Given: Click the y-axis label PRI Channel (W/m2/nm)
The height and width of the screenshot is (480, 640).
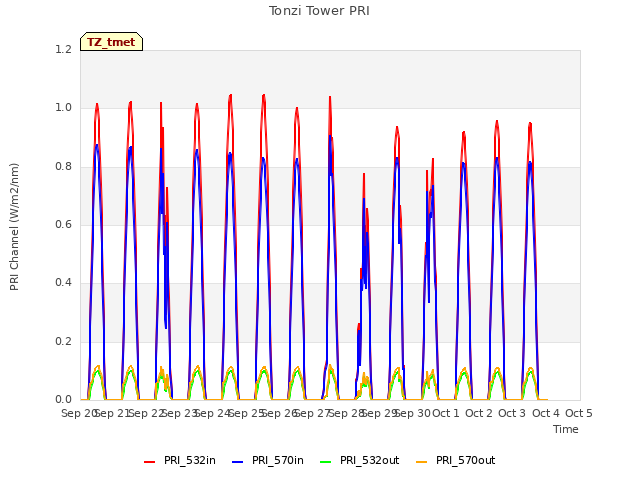Looking at the screenshot, I should (14, 227).
